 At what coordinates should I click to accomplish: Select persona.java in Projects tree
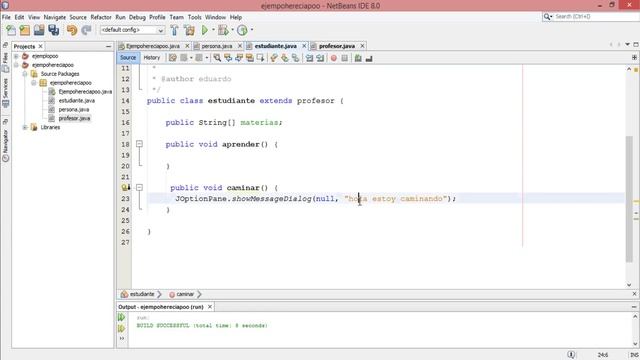[74, 109]
